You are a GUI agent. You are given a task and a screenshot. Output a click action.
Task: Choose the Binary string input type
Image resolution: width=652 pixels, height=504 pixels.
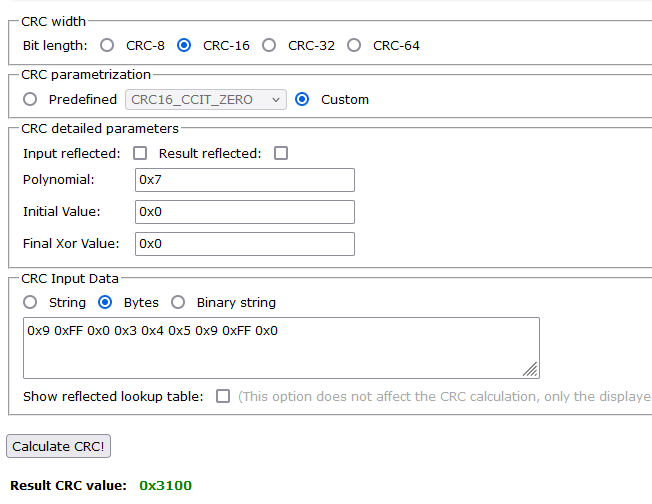tap(178, 302)
